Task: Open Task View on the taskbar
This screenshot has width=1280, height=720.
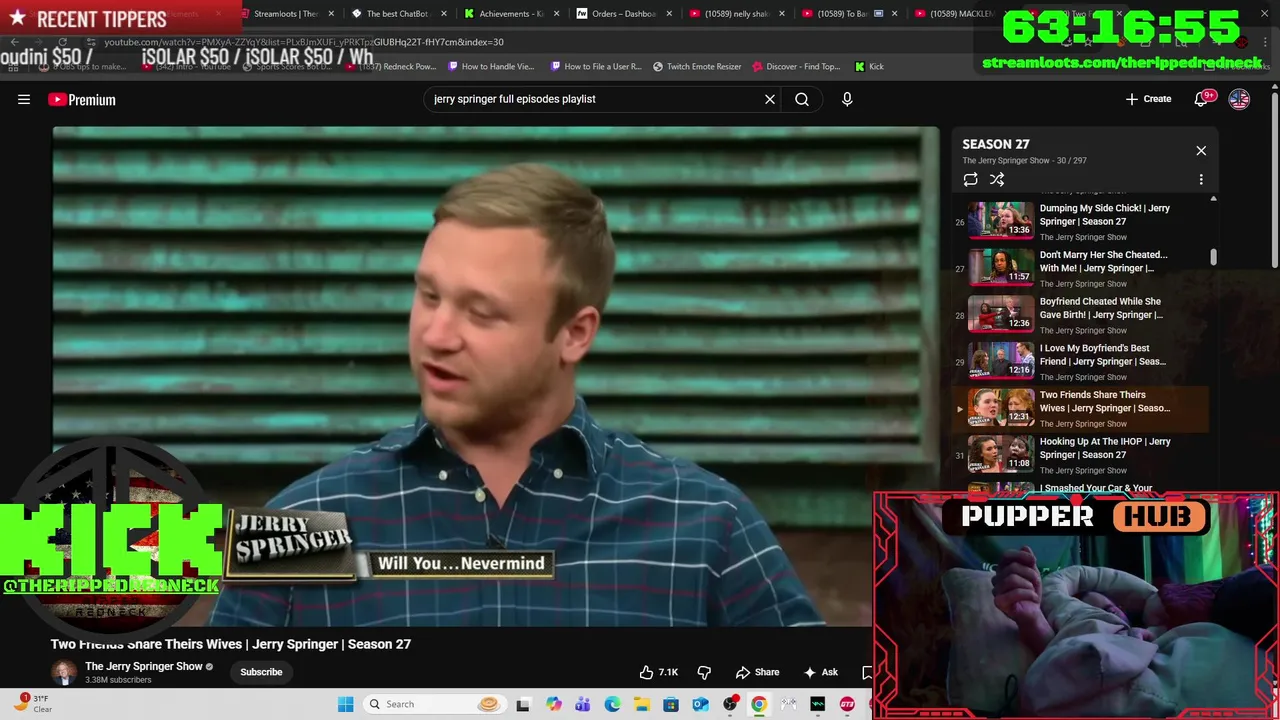Action: tap(523, 704)
